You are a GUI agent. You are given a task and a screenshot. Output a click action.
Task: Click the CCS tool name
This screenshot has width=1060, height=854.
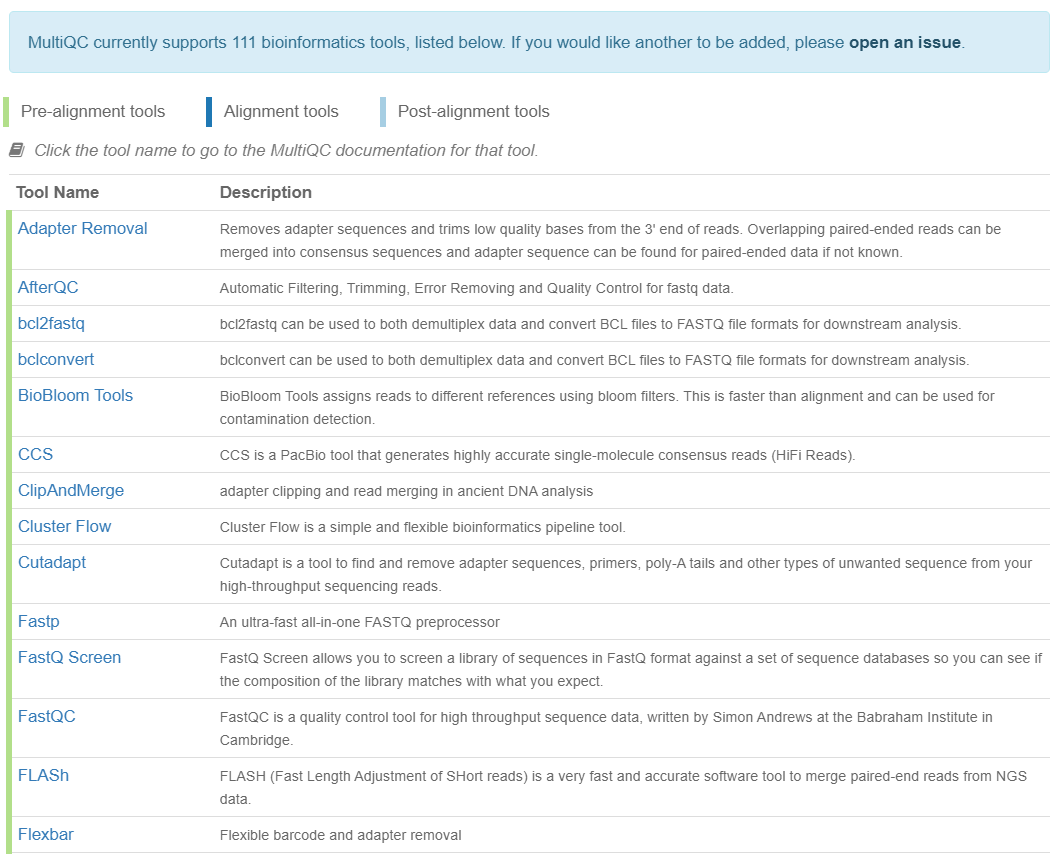tap(35, 454)
